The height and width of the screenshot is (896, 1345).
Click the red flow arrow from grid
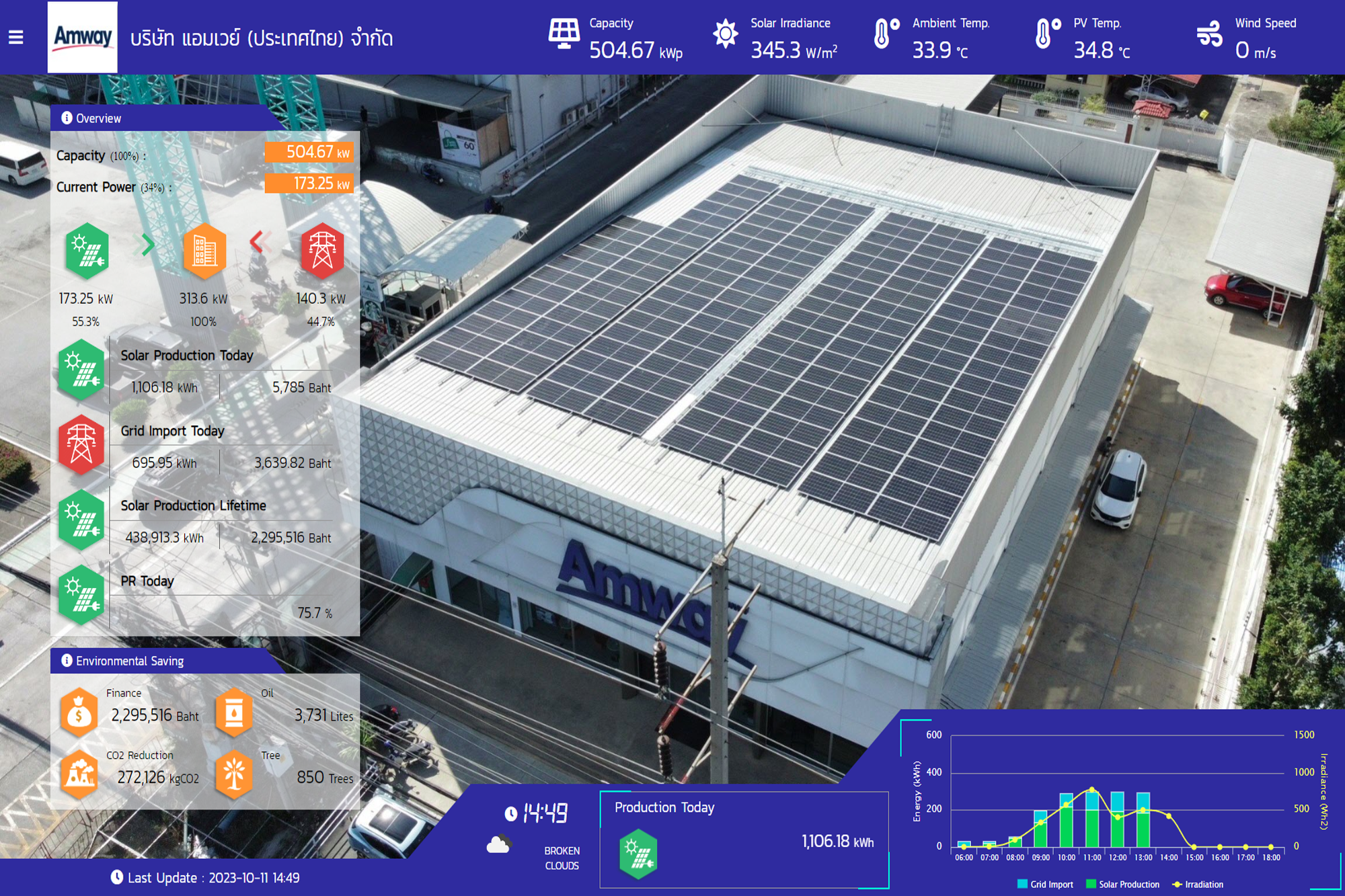pos(260,241)
